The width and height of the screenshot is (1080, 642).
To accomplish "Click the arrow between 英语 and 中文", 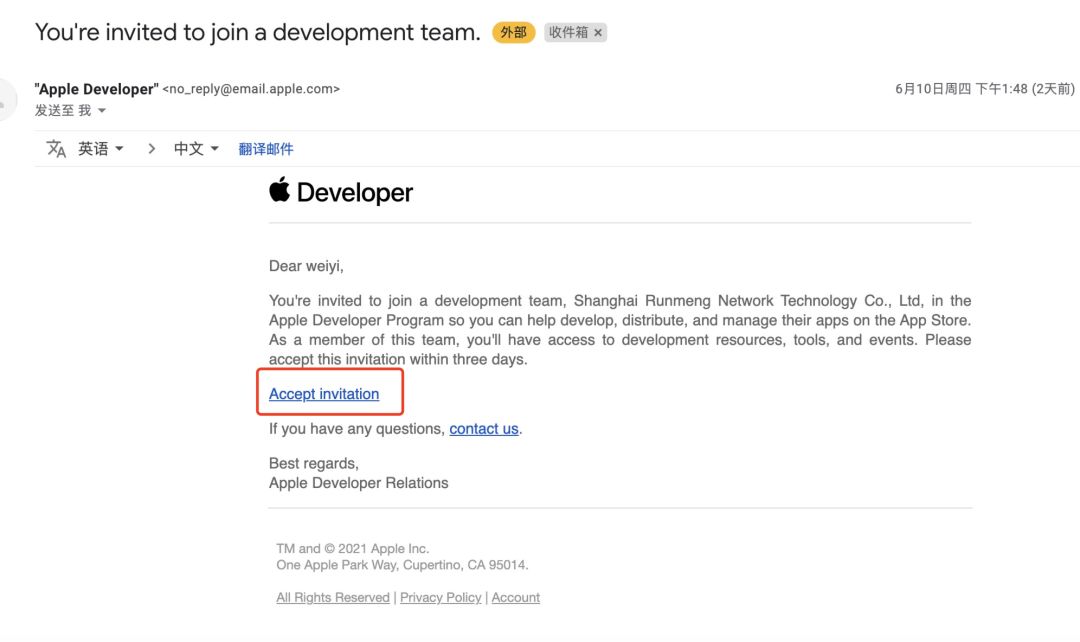I will 152,149.
